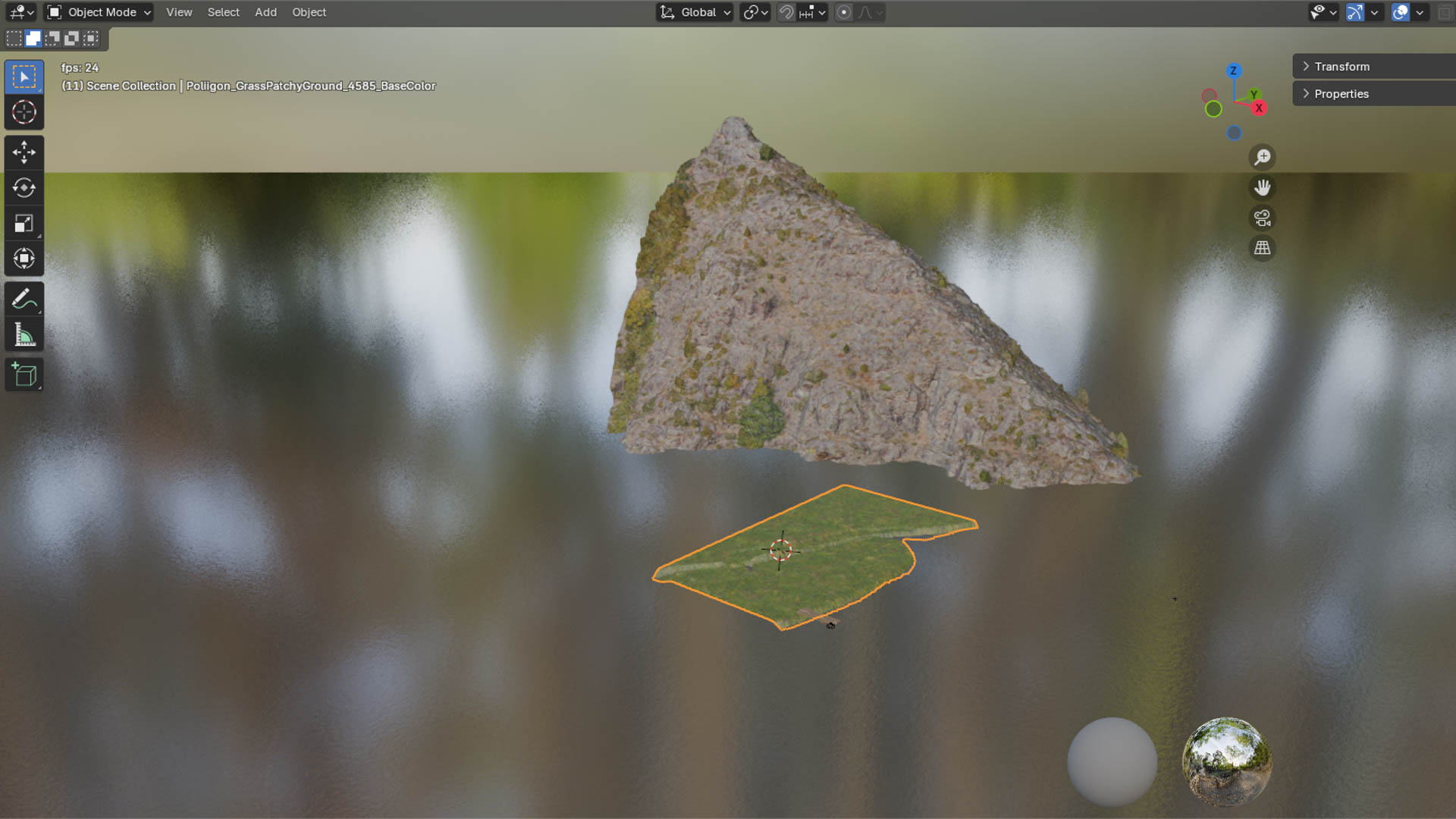
Task: Open the Select menu
Action: point(223,12)
